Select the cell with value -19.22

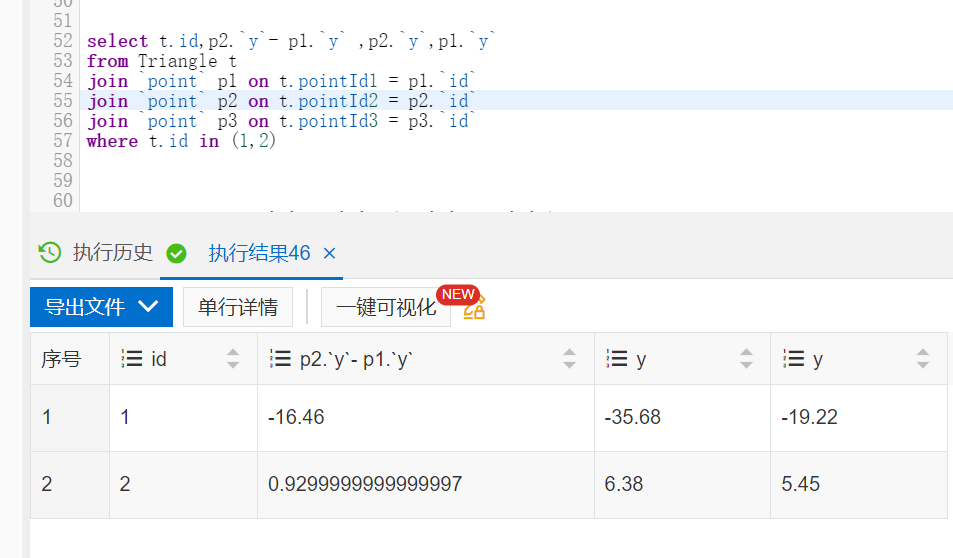(859, 418)
